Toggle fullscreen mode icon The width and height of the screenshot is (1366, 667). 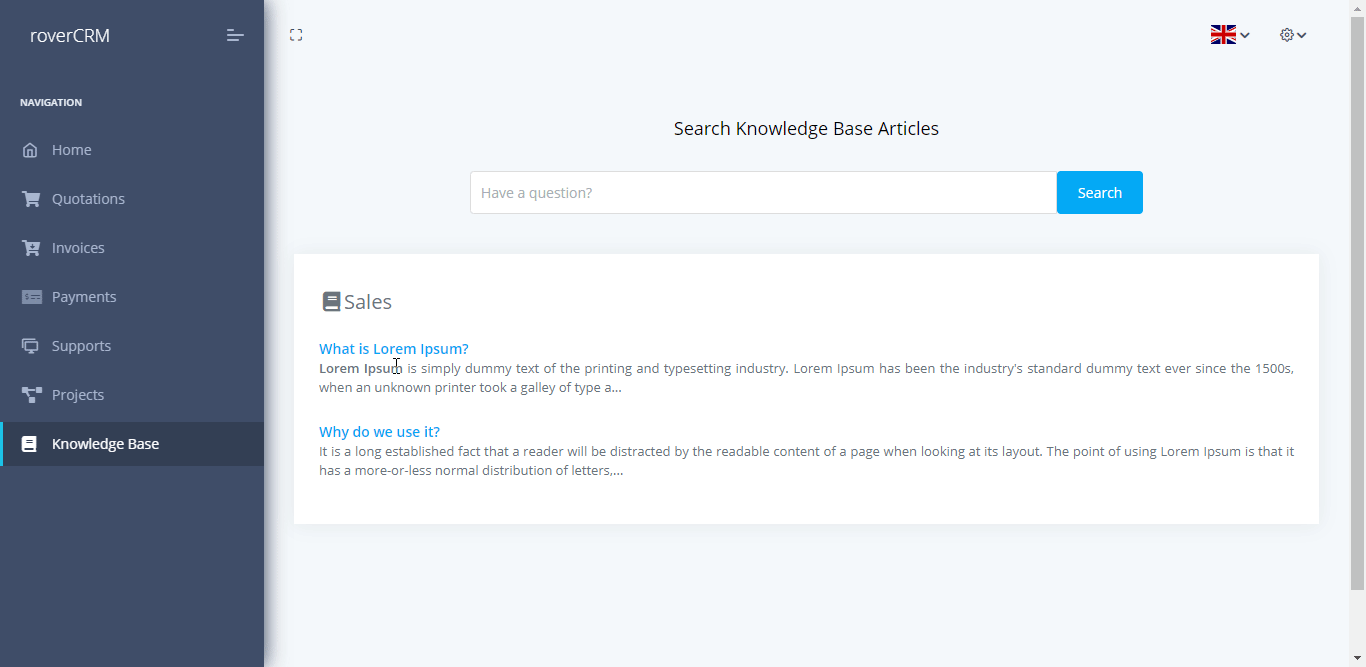pyautogui.click(x=296, y=35)
